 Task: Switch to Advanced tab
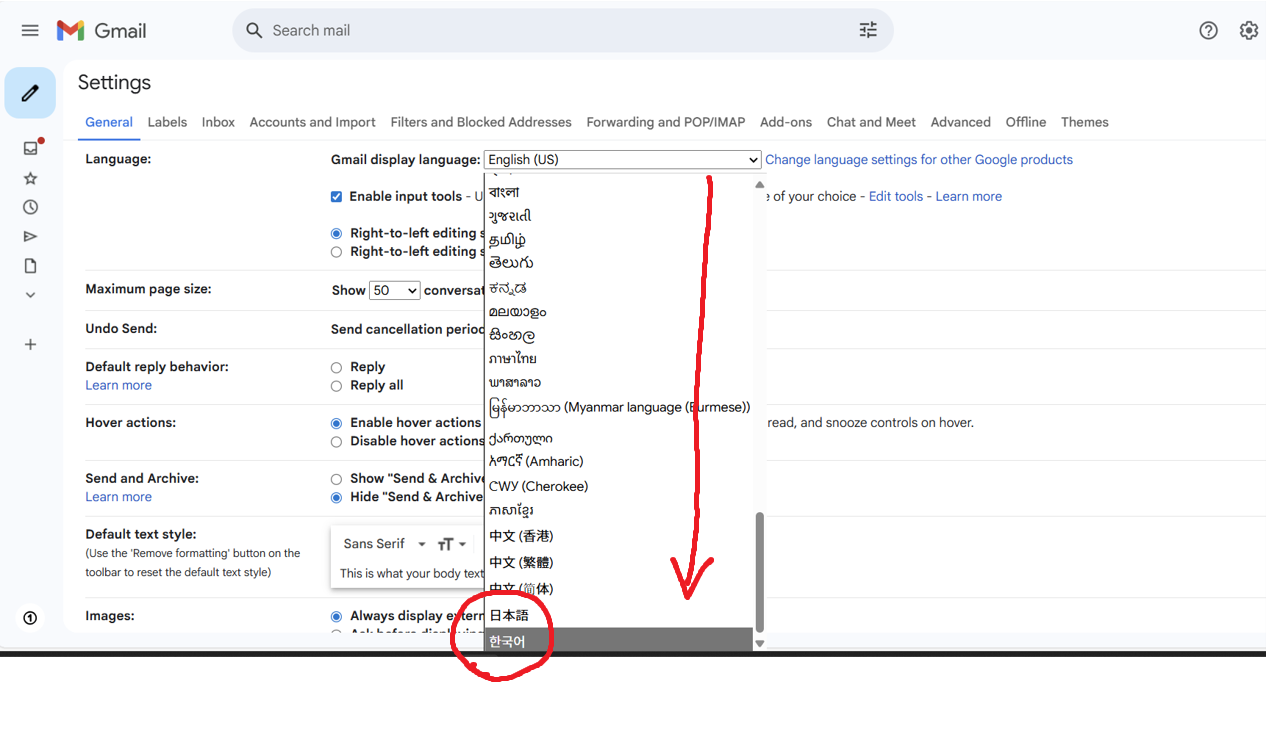(961, 122)
